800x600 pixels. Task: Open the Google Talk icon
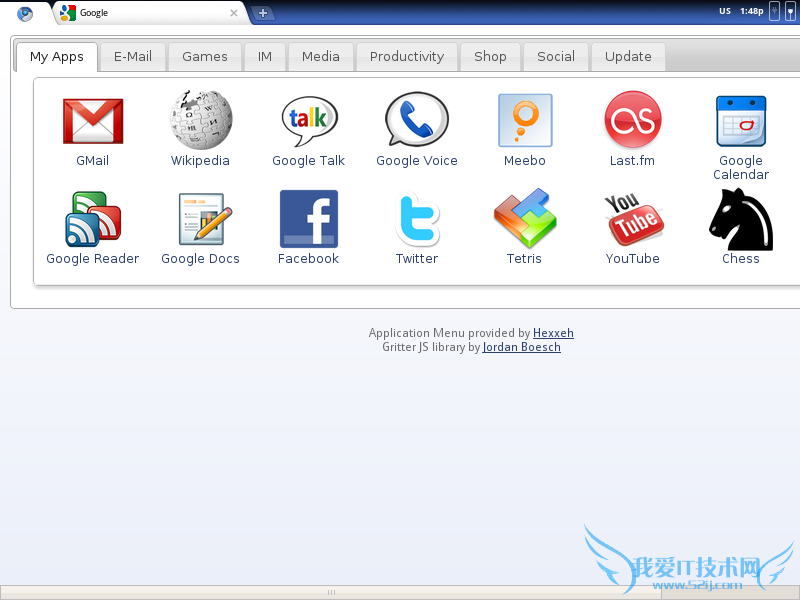(309, 121)
